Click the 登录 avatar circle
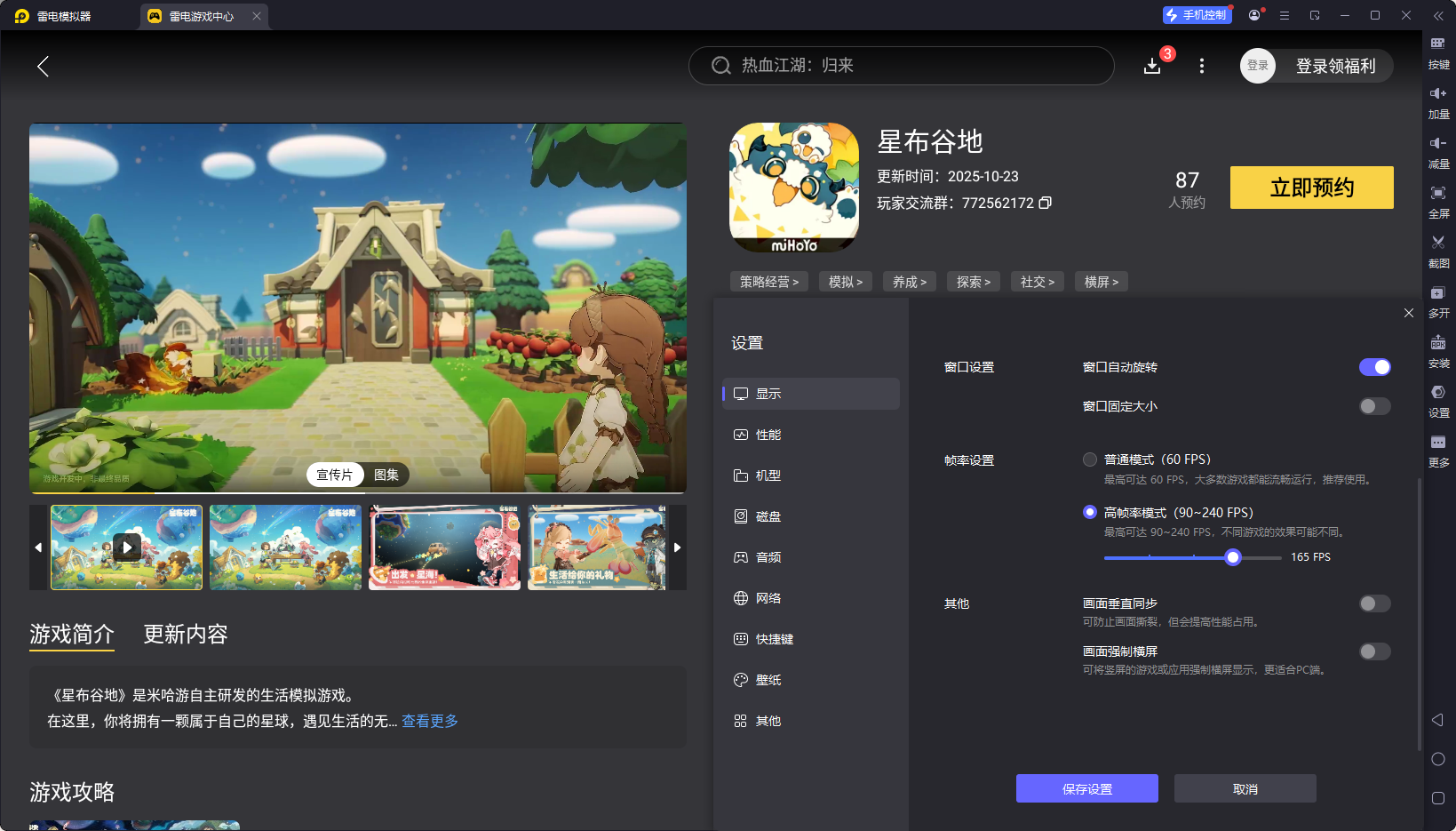Image resolution: width=1456 pixels, height=831 pixels. (x=1258, y=66)
